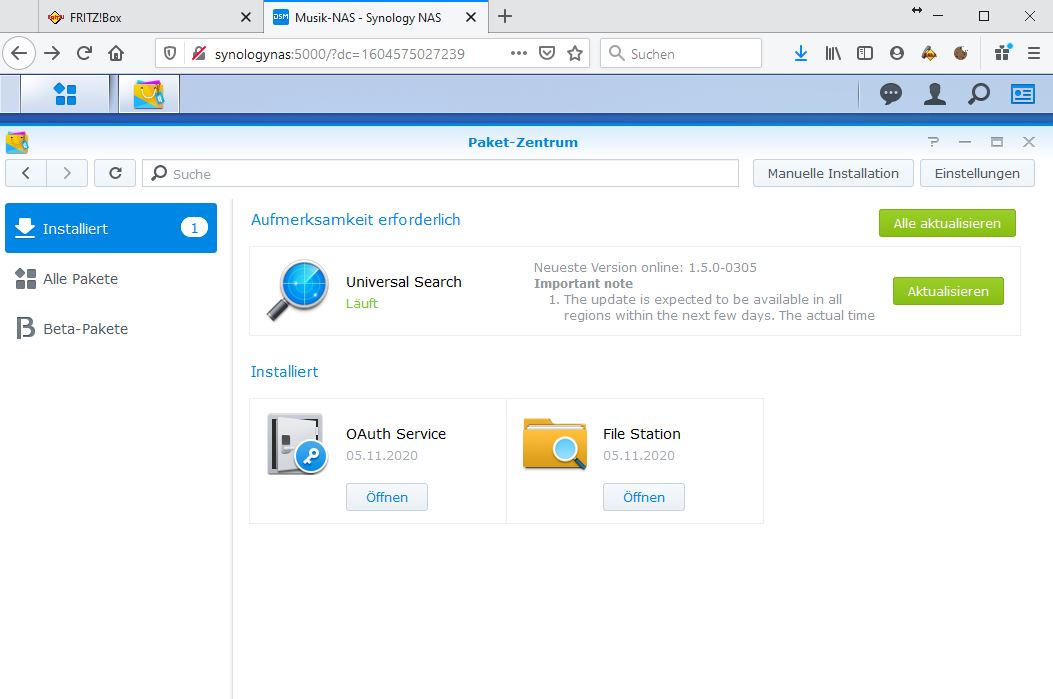Click the Neueste Version online text
The image size is (1053, 699).
pos(645,267)
